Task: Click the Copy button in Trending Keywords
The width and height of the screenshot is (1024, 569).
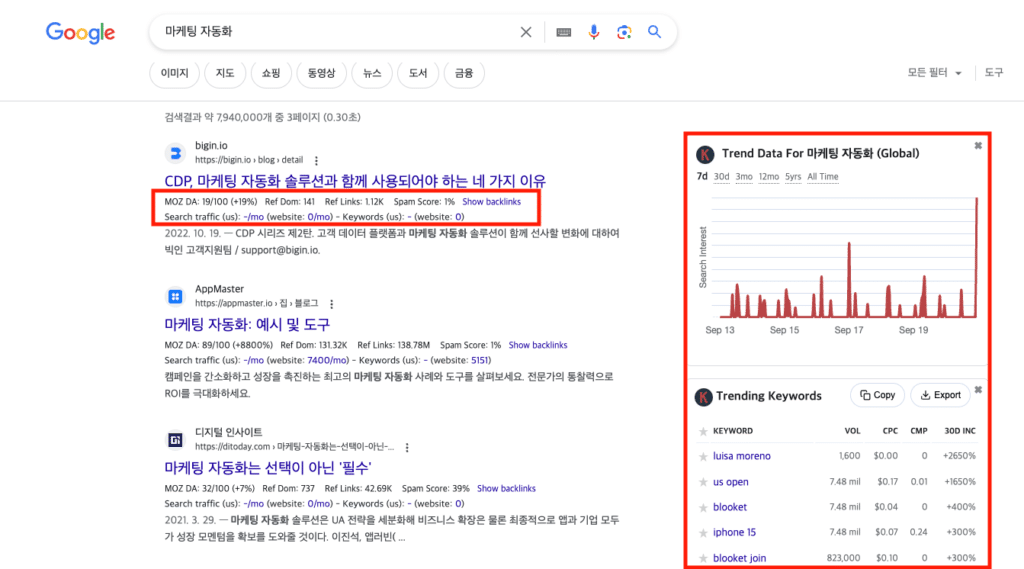Action: tap(878, 395)
